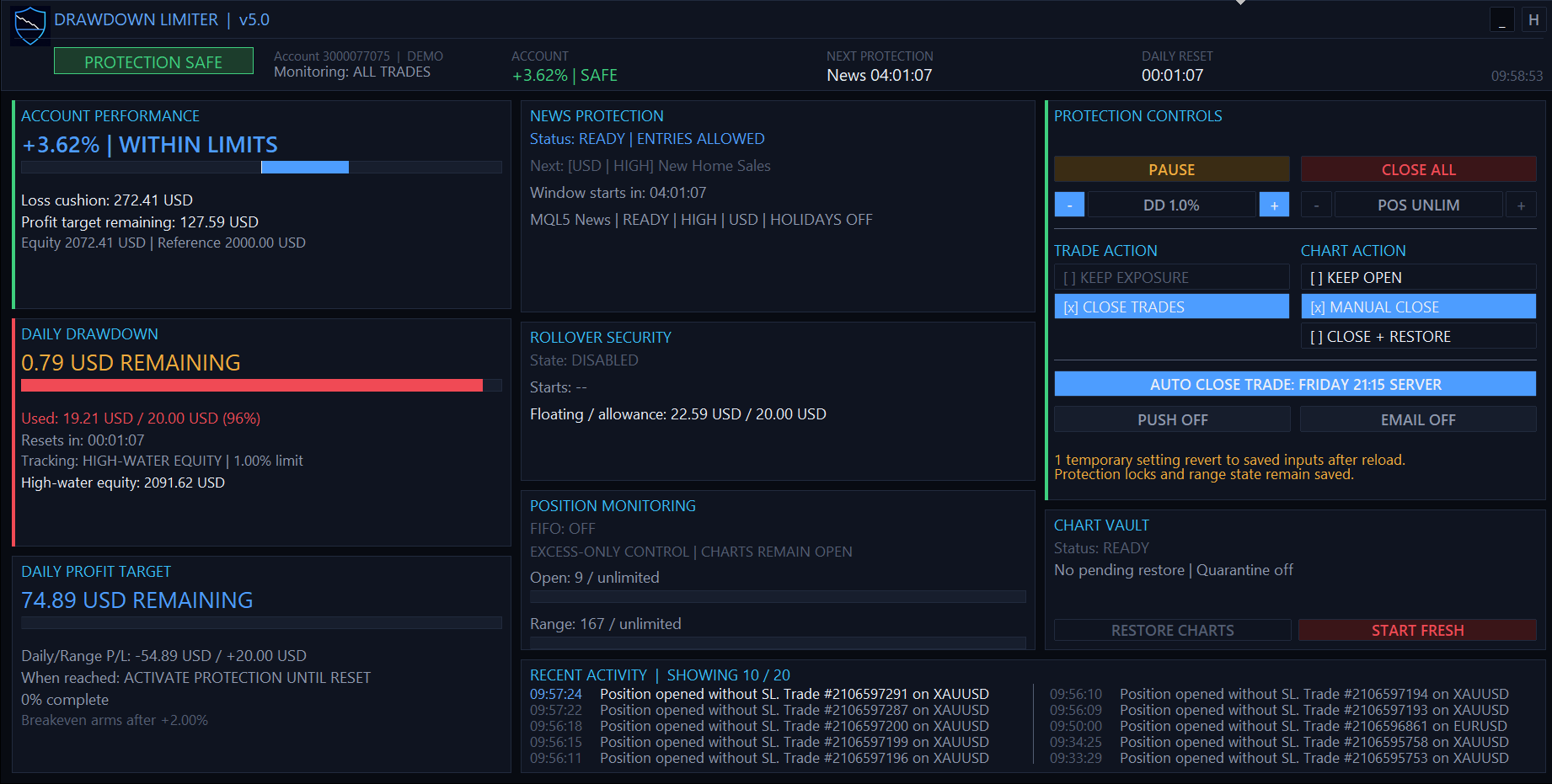Click activity entry for trade #2106597200
This screenshot has width=1552, height=784.
(759, 726)
